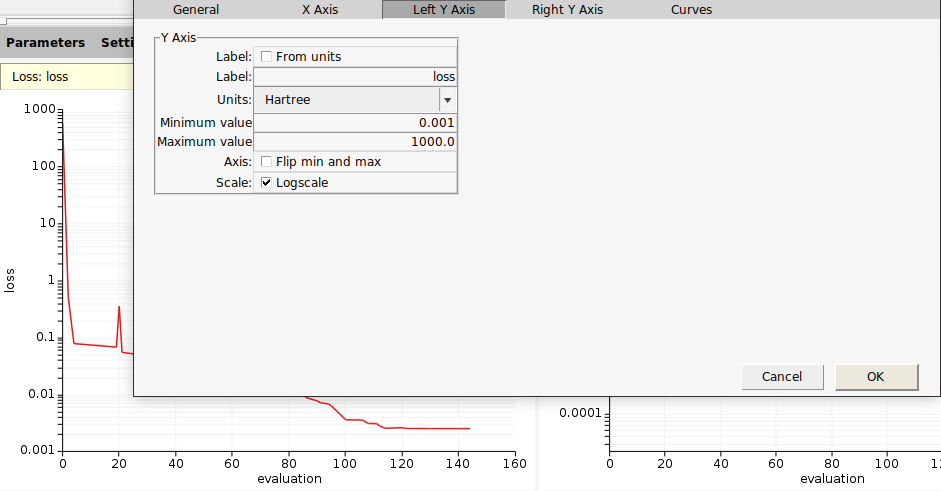
Task: Confirm the axis settings with OK
Action: pos(876,377)
